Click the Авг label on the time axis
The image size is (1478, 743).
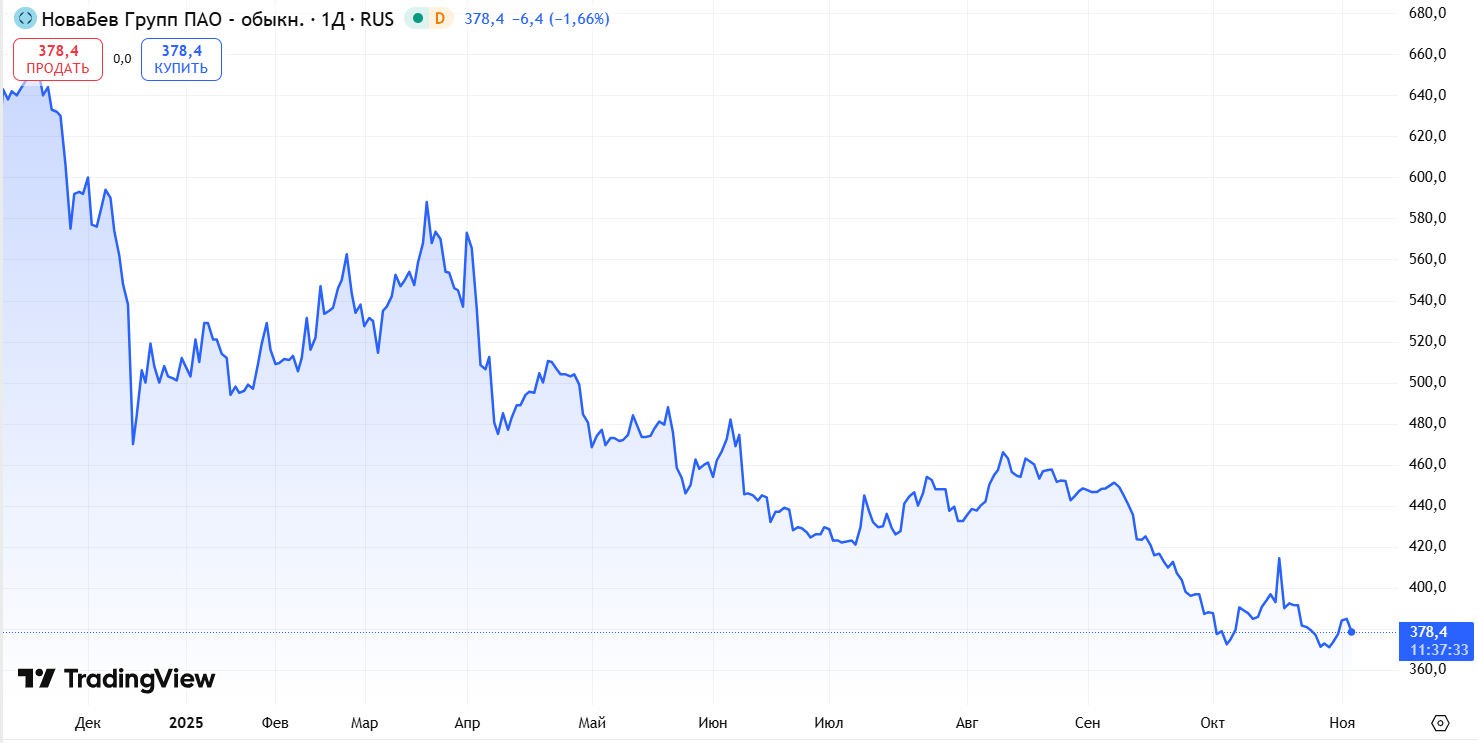click(967, 723)
